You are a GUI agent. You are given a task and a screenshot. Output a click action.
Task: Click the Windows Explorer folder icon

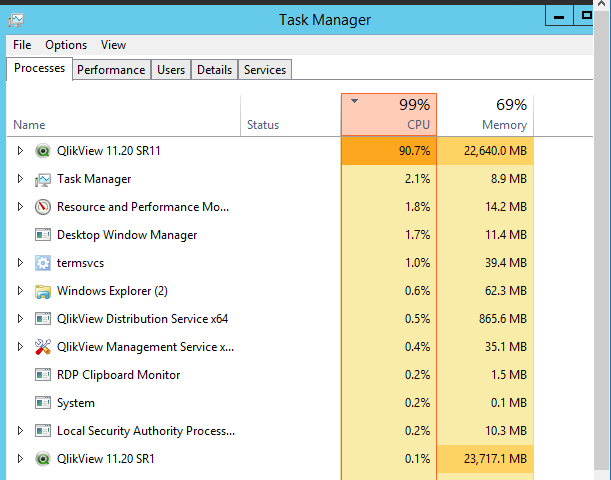click(43, 291)
